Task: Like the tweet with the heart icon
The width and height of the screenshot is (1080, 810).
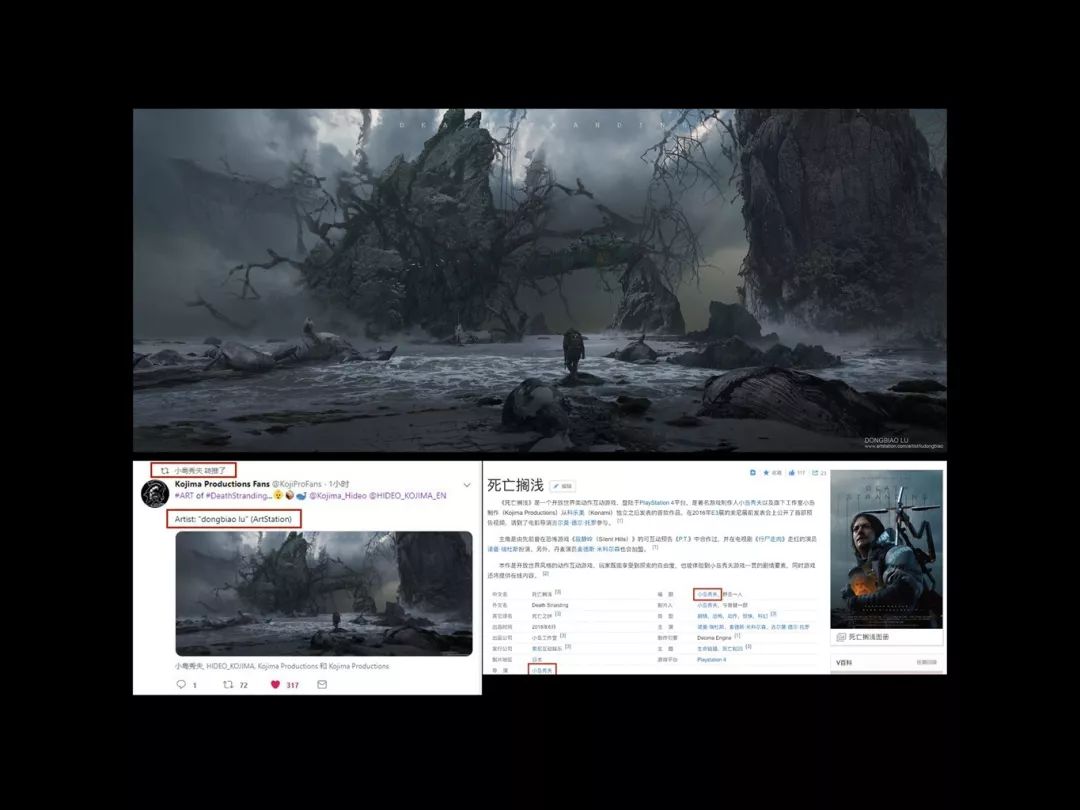Action: [273, 685]
